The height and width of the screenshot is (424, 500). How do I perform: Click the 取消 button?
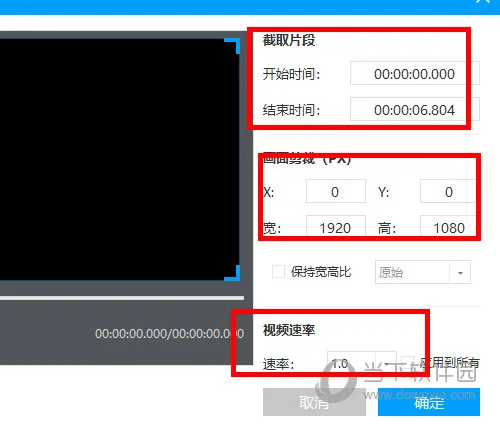[x=314, y=402]
